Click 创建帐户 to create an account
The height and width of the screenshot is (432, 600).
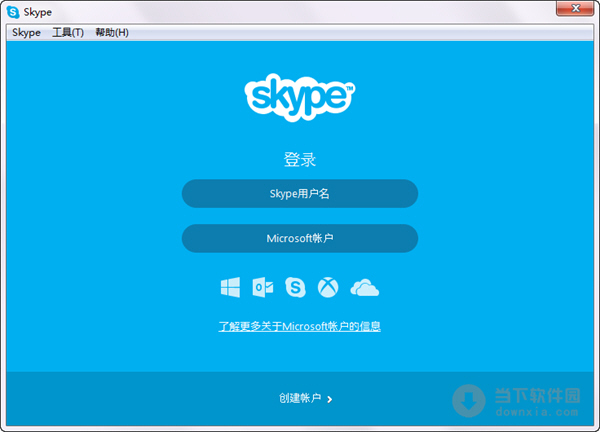[300, 398]
